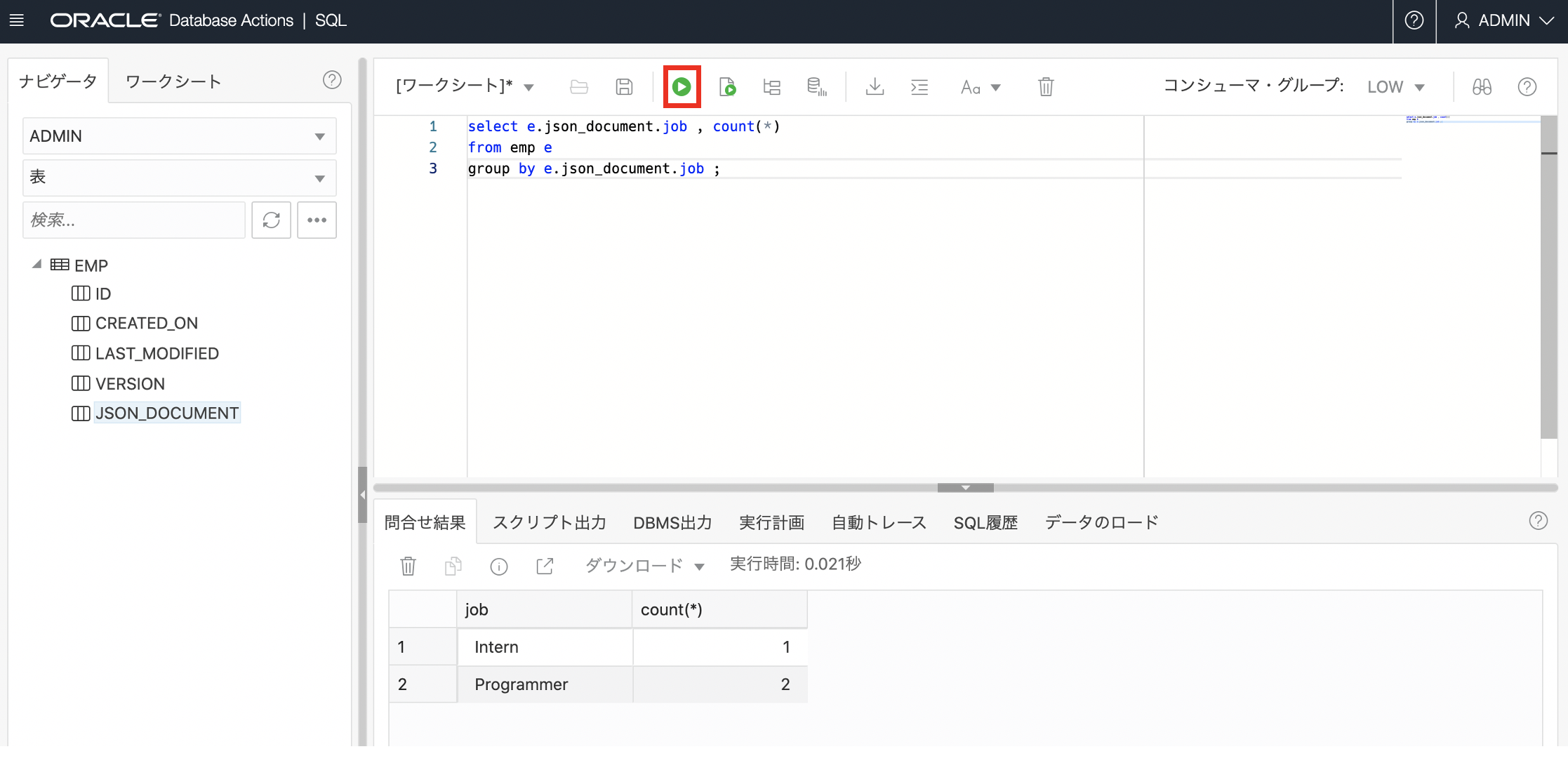Click the Explain Plan toolbar icon
Image resolution: width=1568 pixels, height=775 pixels.
772,87
